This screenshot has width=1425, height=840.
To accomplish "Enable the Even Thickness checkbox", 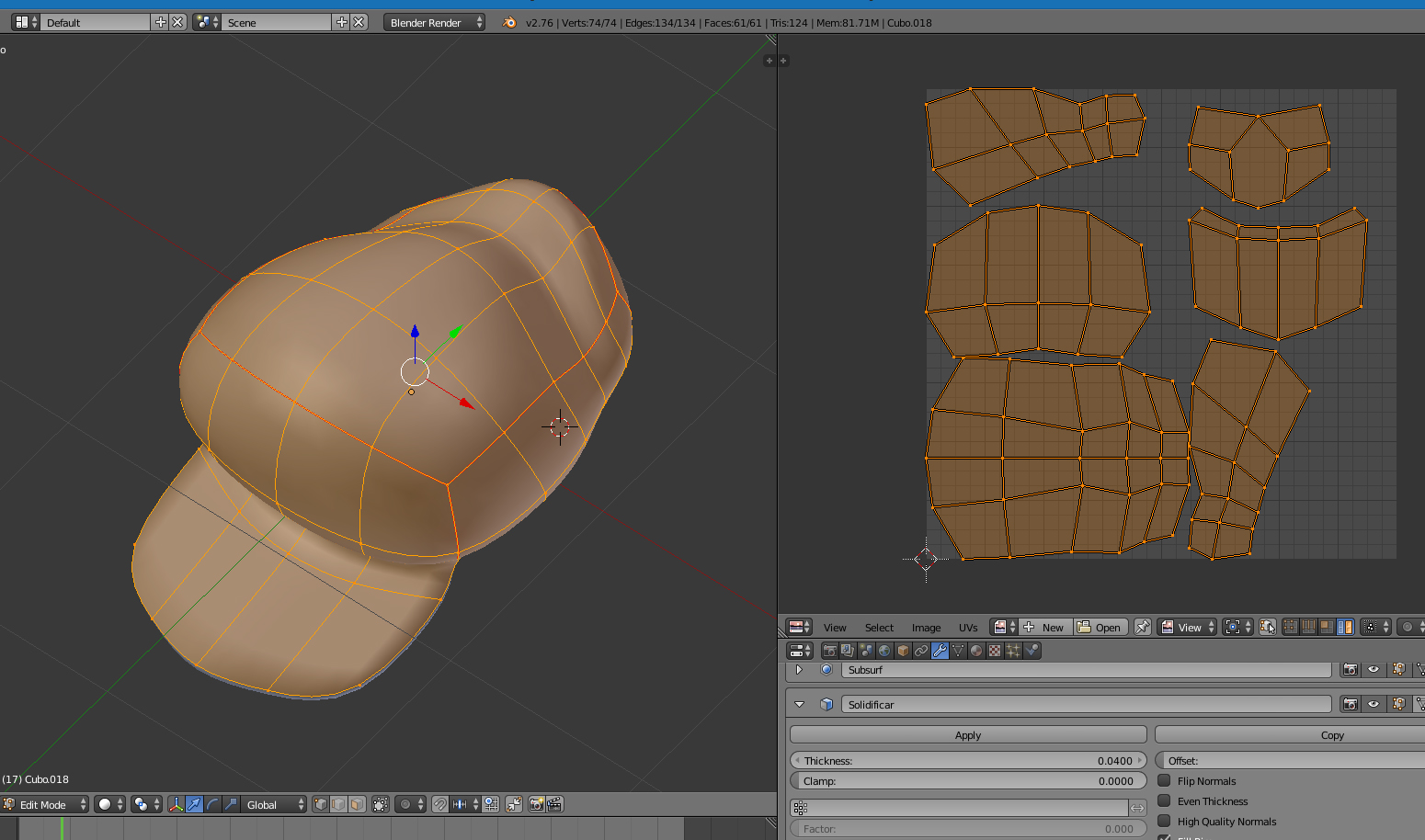I will tap(1164, 800).
